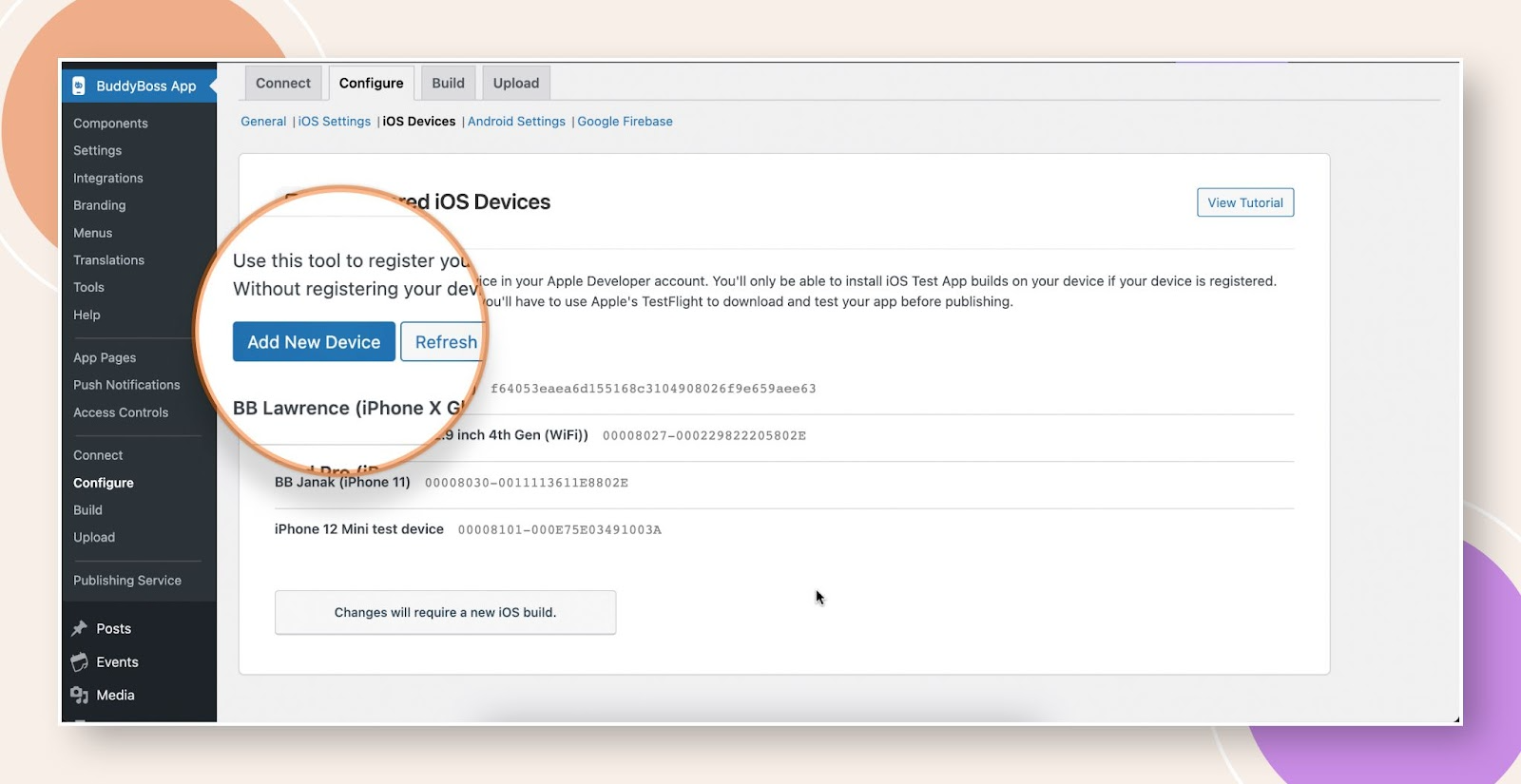
Task: Open the Google Firebase link
Action: pyautogui.click(x=626, y=122)
